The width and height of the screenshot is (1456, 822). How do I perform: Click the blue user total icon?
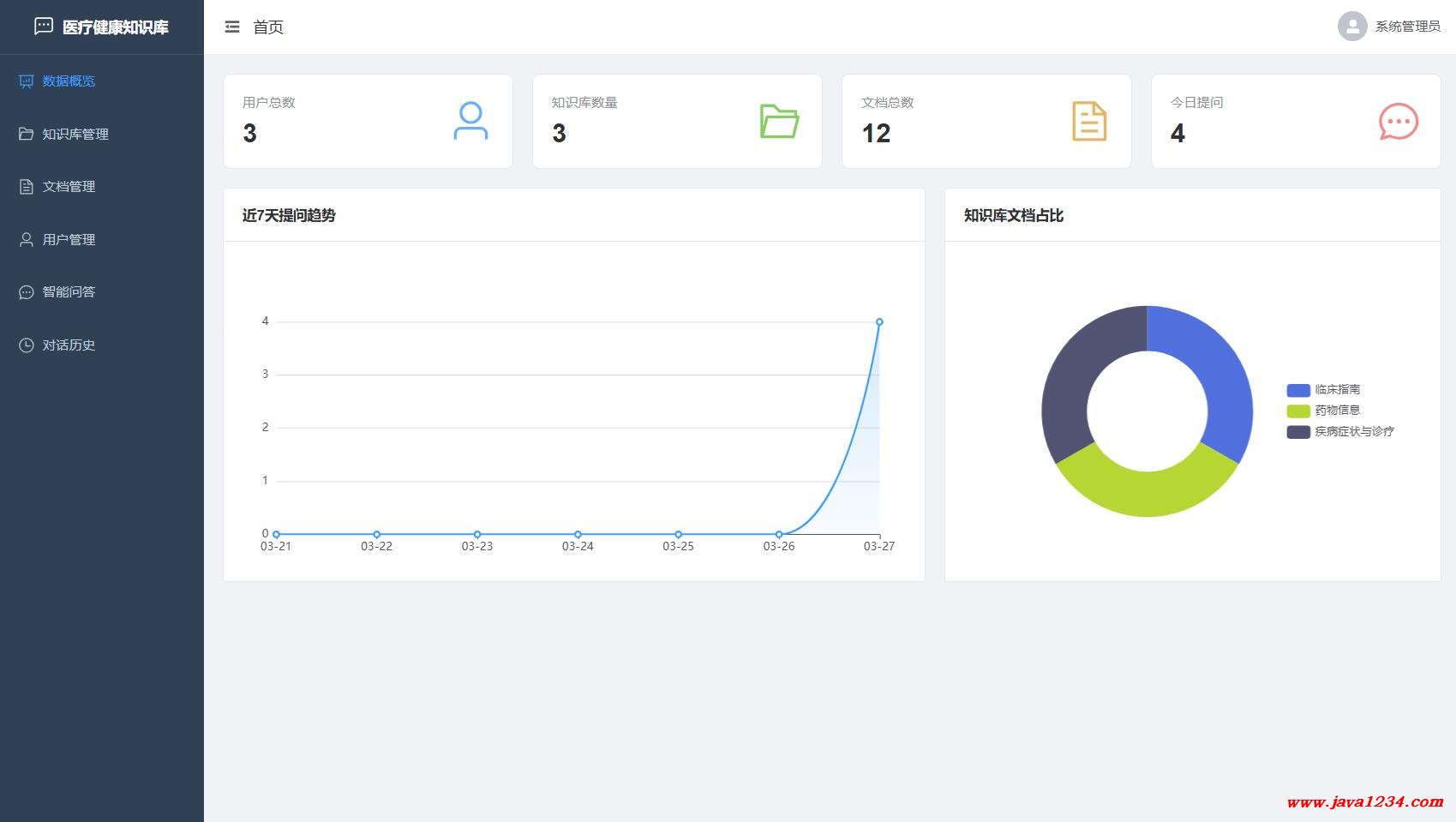[x=470, y=121]
